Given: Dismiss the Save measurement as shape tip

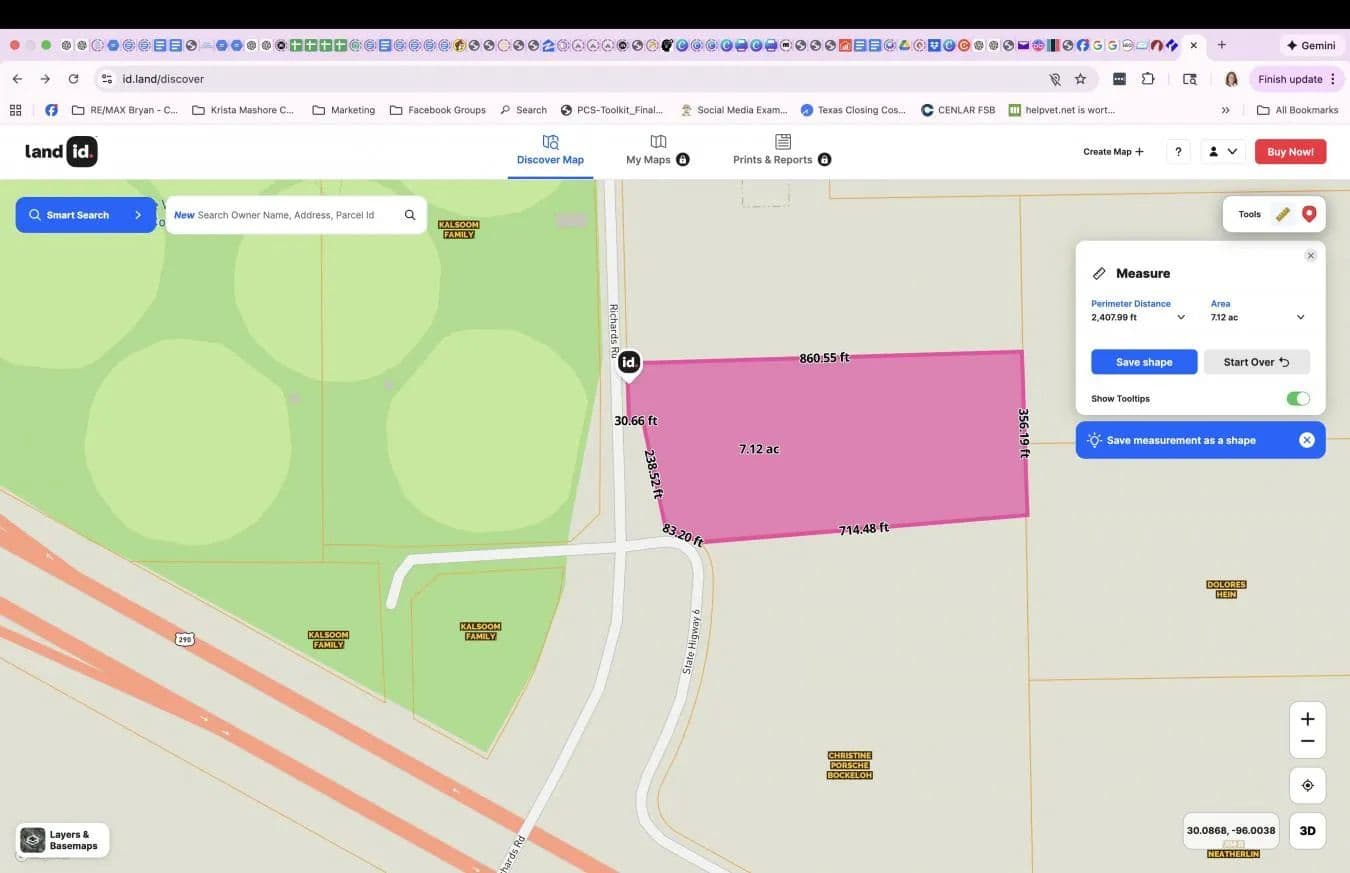Looking at the screenshot, I should 1306,440.
